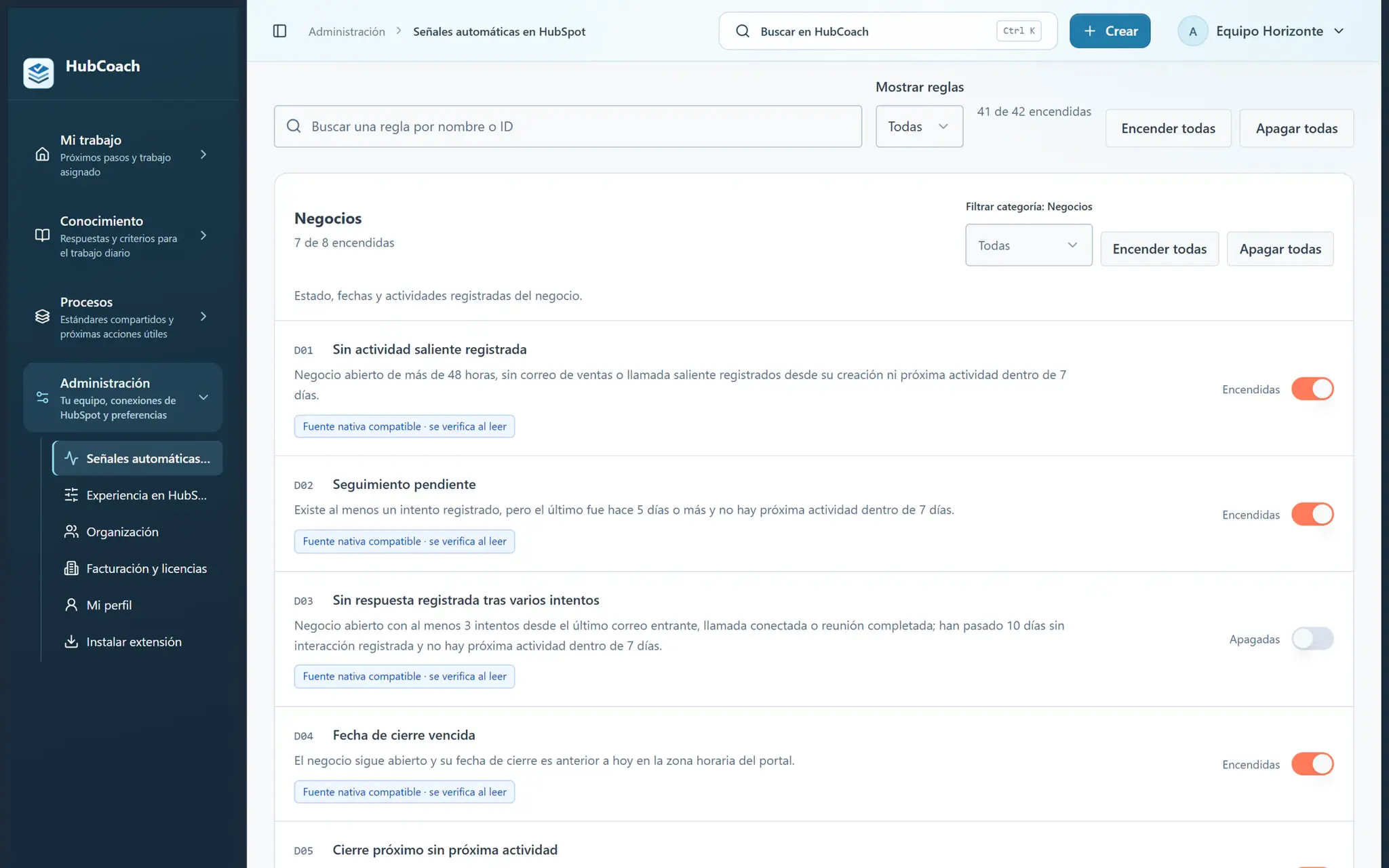
Task: Expand the Conocimiento section chevron
Action: 203,235
